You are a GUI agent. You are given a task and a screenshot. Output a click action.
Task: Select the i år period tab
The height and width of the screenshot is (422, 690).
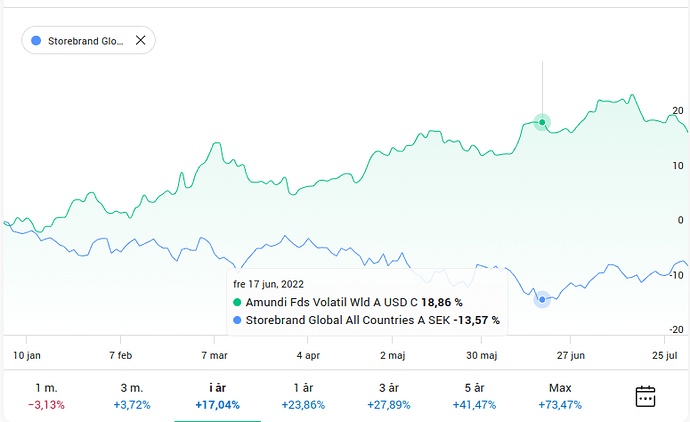pyautogui.click(x=217, y=396)
